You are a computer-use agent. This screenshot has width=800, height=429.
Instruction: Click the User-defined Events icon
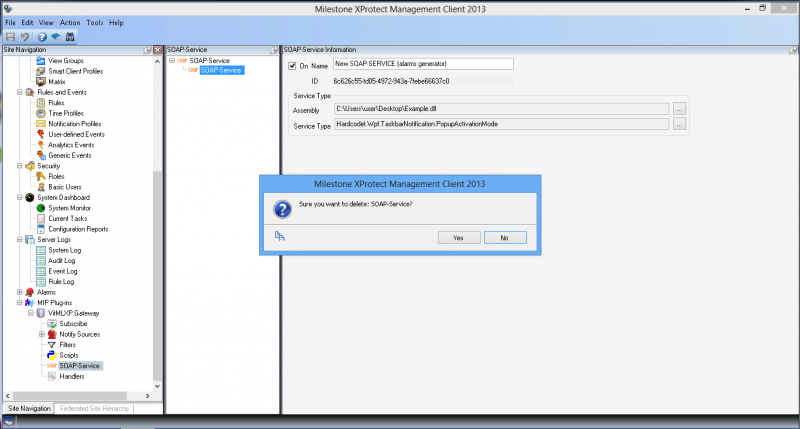(41, 134)
